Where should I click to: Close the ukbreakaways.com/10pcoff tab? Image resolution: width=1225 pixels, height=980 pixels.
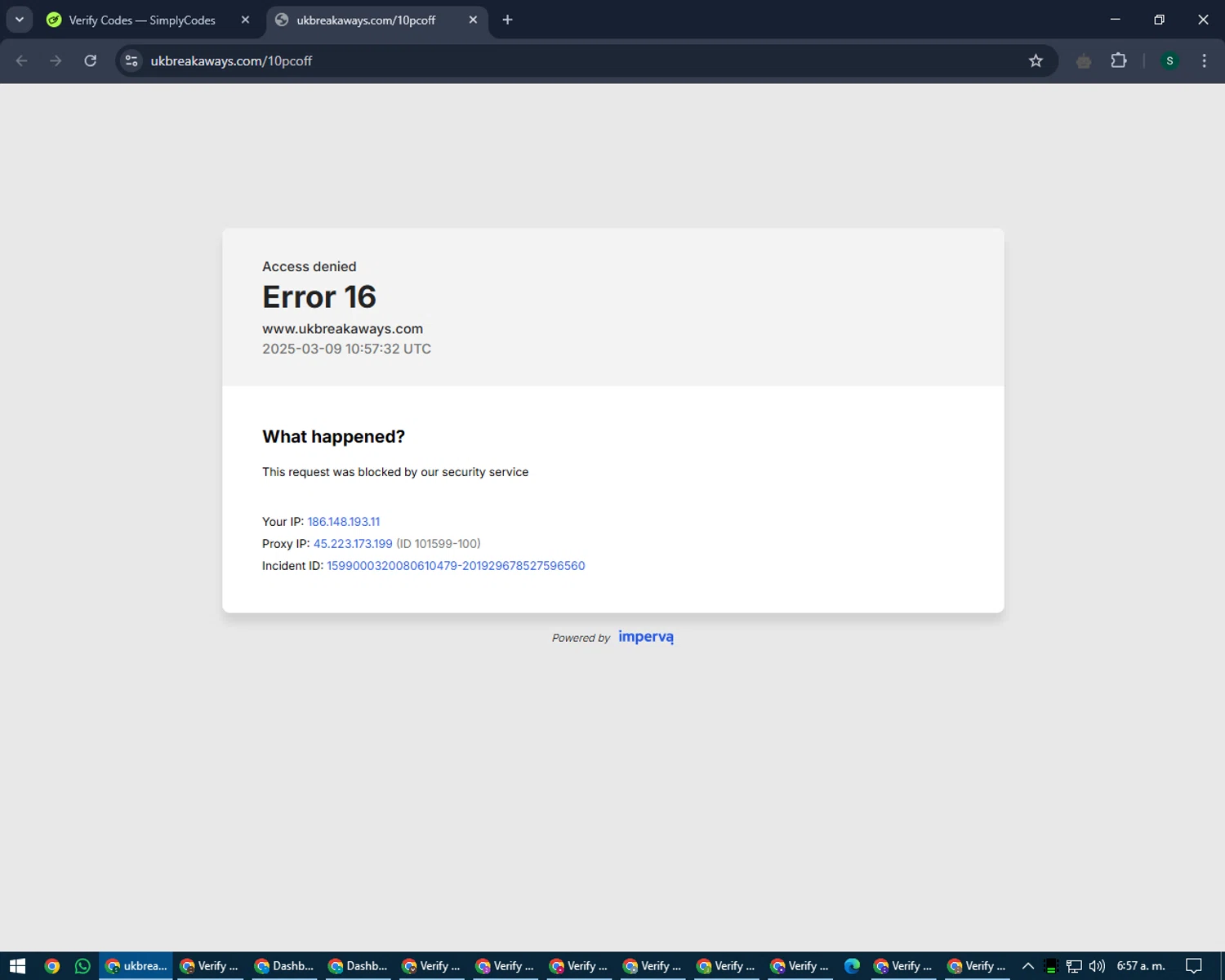pyautogui.click(x=473, y=20)
